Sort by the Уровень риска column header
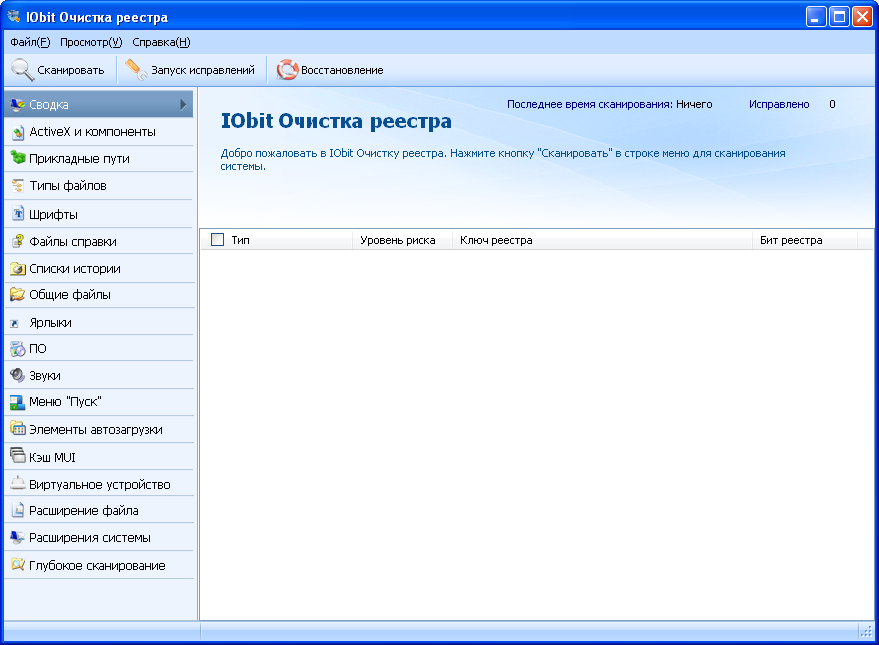The image size is (879, 645). point(402,240)
